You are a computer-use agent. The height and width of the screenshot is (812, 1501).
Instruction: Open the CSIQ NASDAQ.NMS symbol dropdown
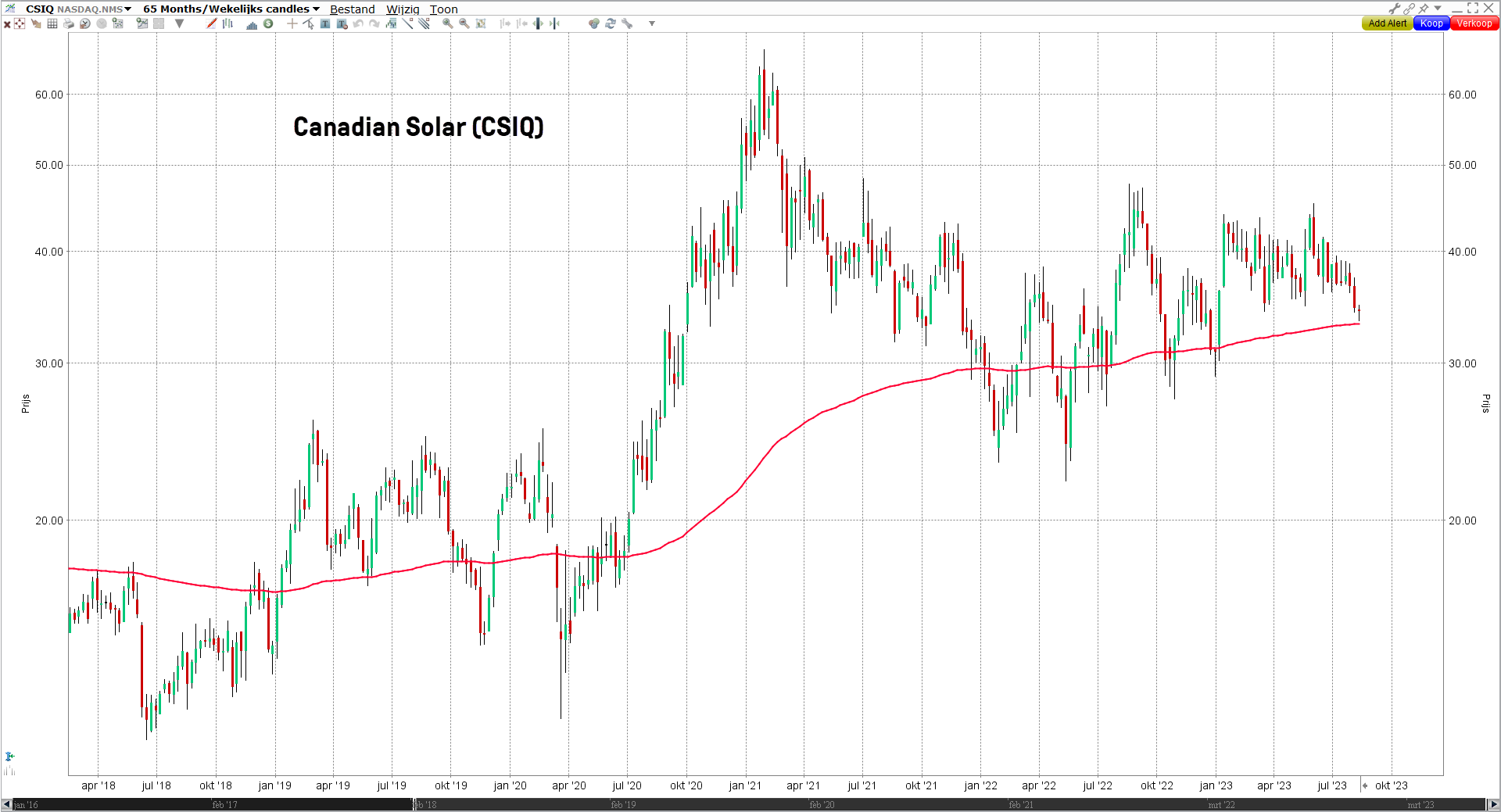tap(78, 9)
